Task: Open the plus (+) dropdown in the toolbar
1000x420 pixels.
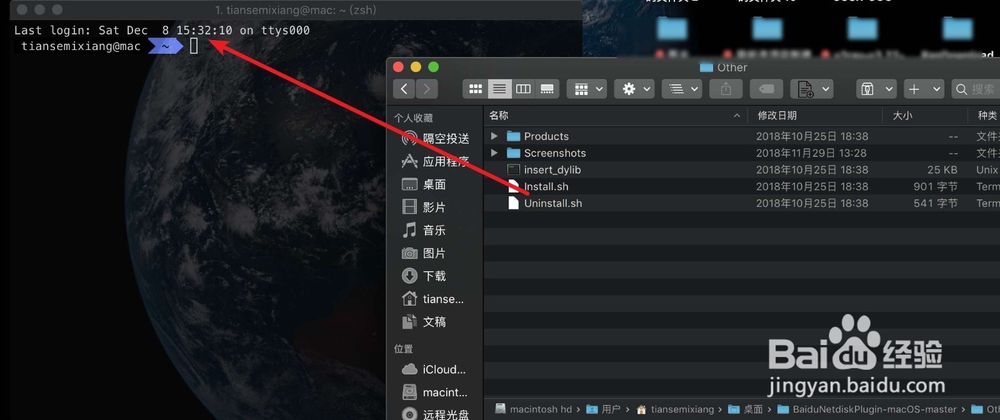Action: pyautogui.click(x=923, y=89)
